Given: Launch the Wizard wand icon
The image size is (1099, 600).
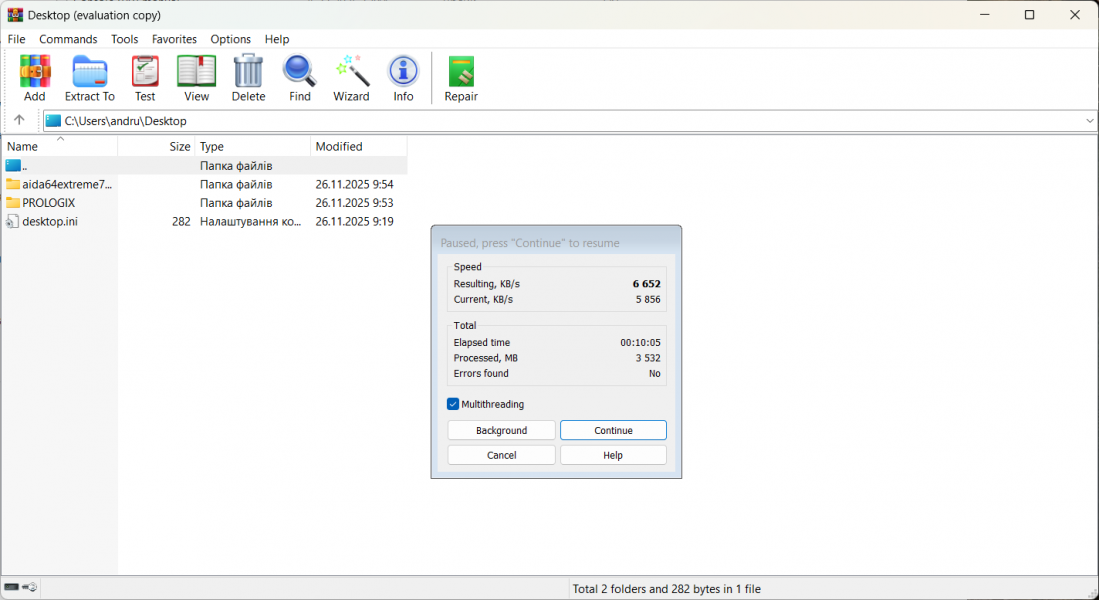Looking at the screenshot, I should pos(351,78).
